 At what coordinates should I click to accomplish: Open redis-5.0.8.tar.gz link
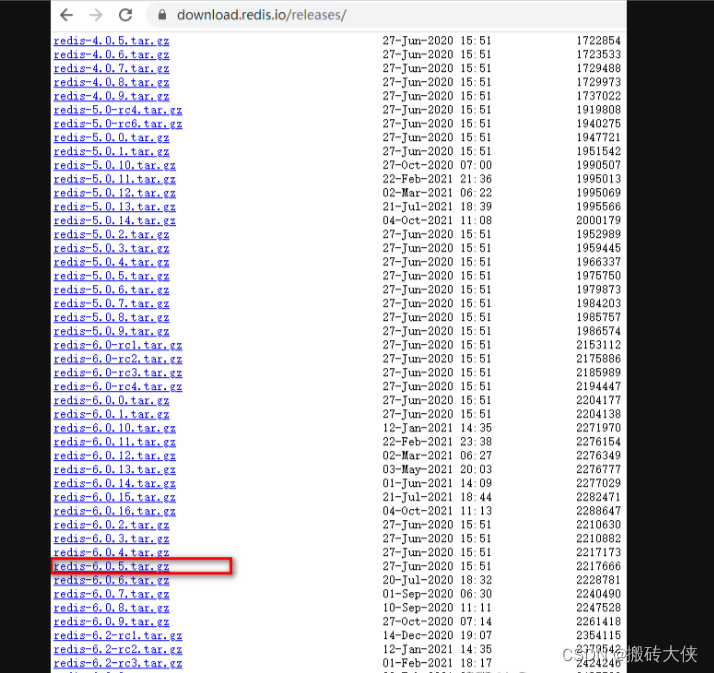112,317
